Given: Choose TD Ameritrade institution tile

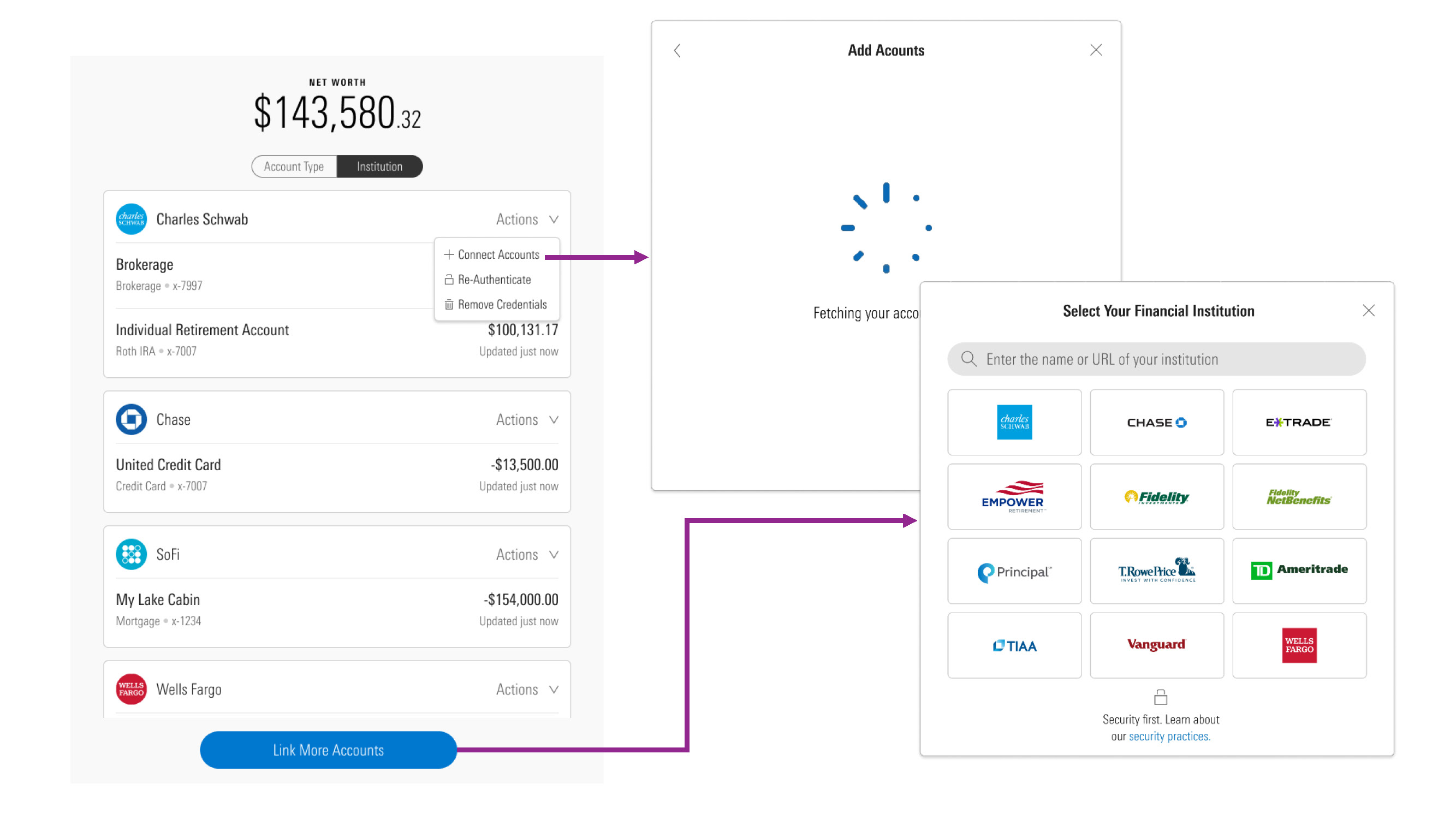Looking at the screenshot, I should click(x=1299, y=572).
